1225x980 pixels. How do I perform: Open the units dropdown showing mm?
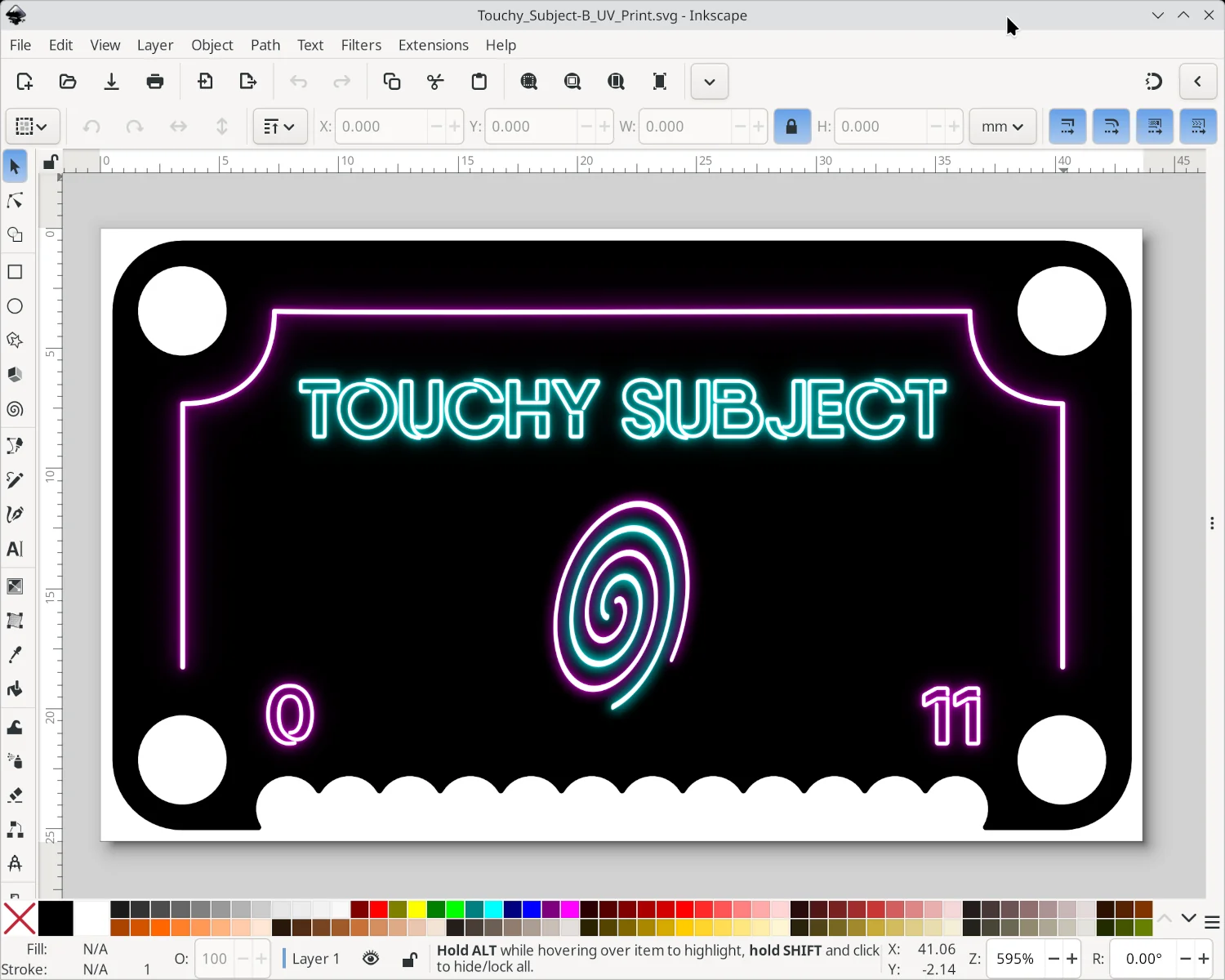click(1002, 127)
